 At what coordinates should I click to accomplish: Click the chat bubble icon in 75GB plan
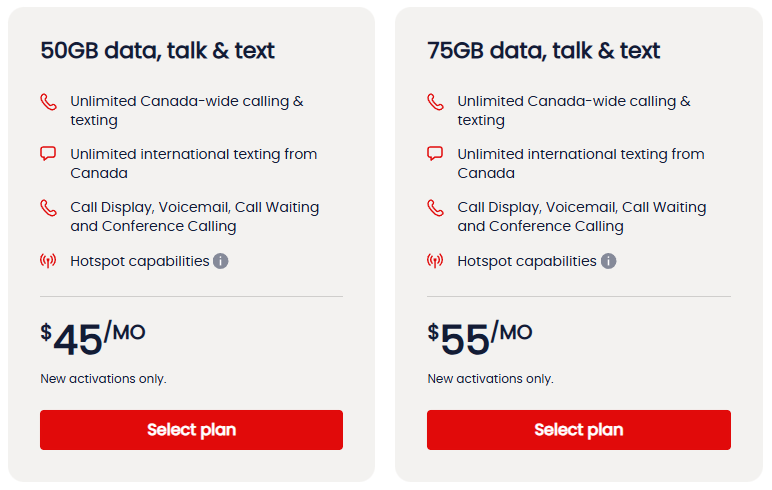(x=435, y=154)
